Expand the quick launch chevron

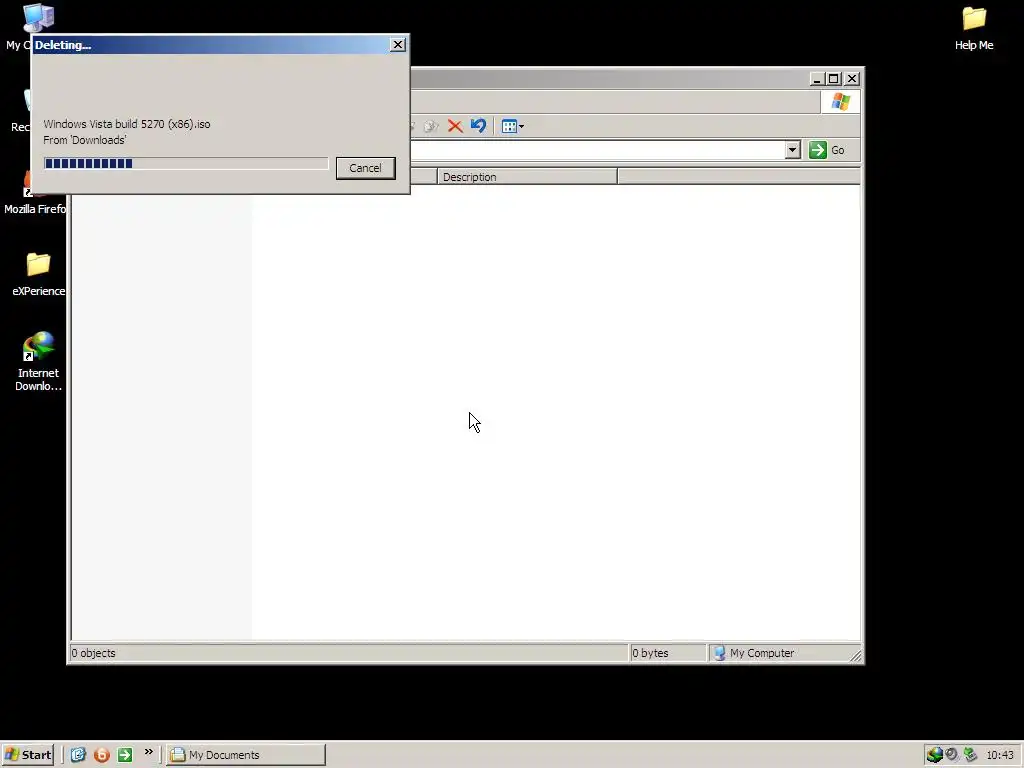coord(148,752)
